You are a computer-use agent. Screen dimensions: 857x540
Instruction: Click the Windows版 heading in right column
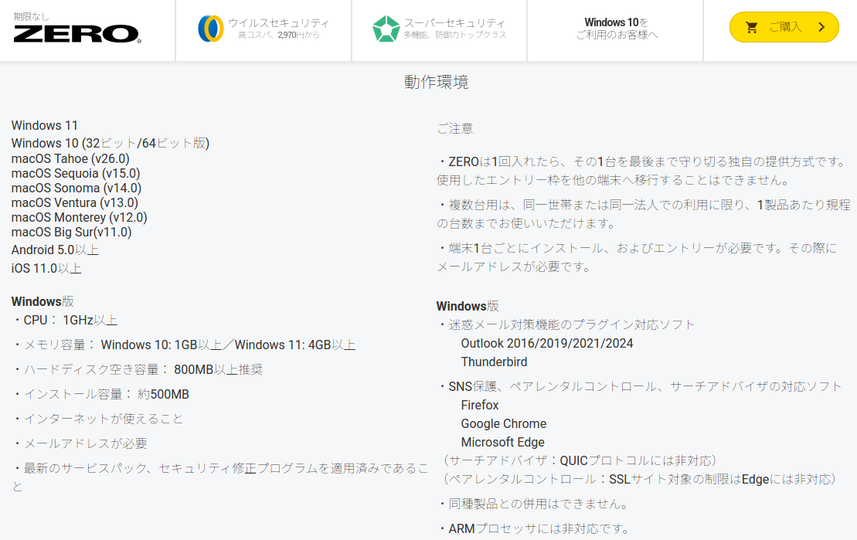click(467, 306)
